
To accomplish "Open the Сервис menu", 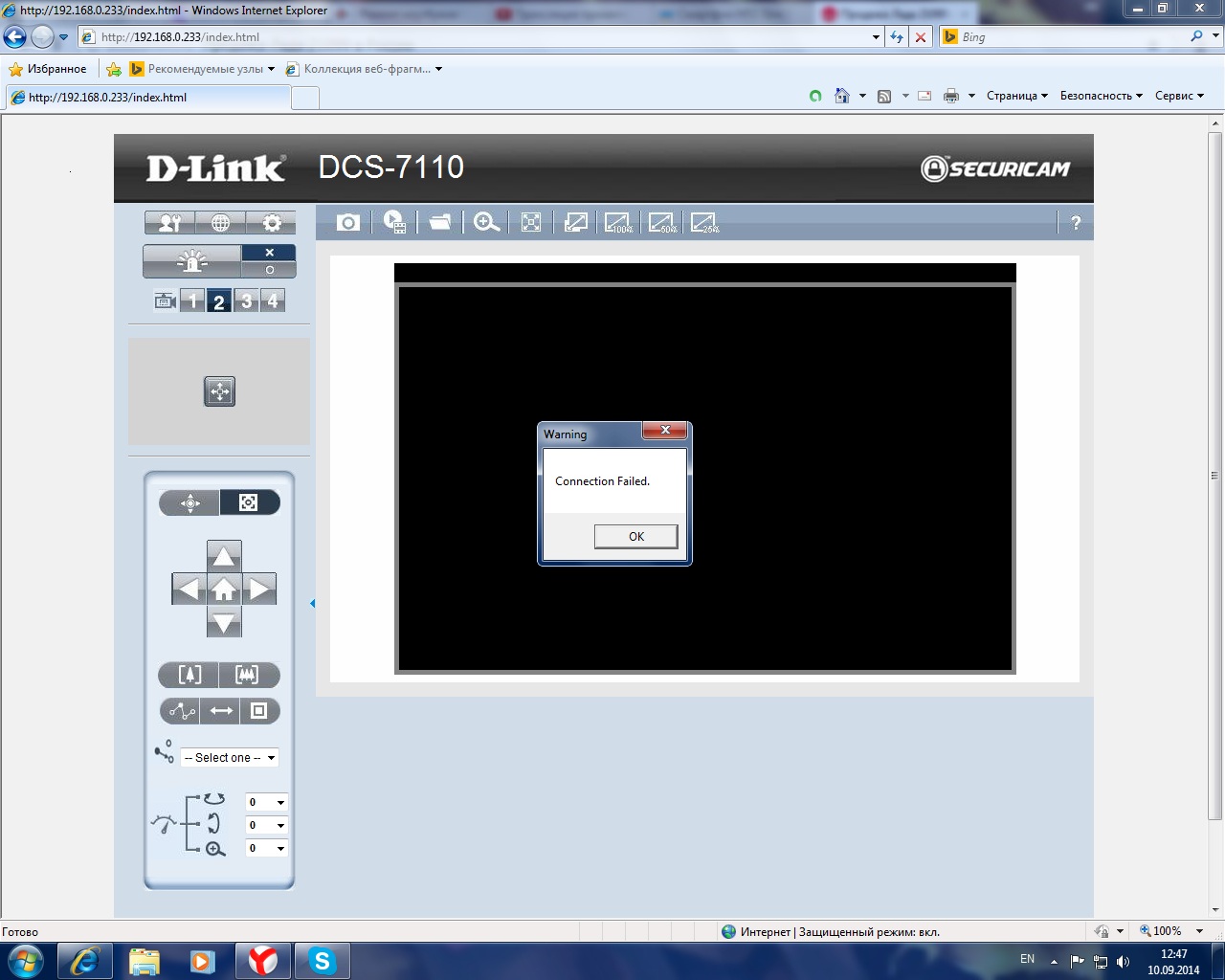I will (x=1178, y=96).
